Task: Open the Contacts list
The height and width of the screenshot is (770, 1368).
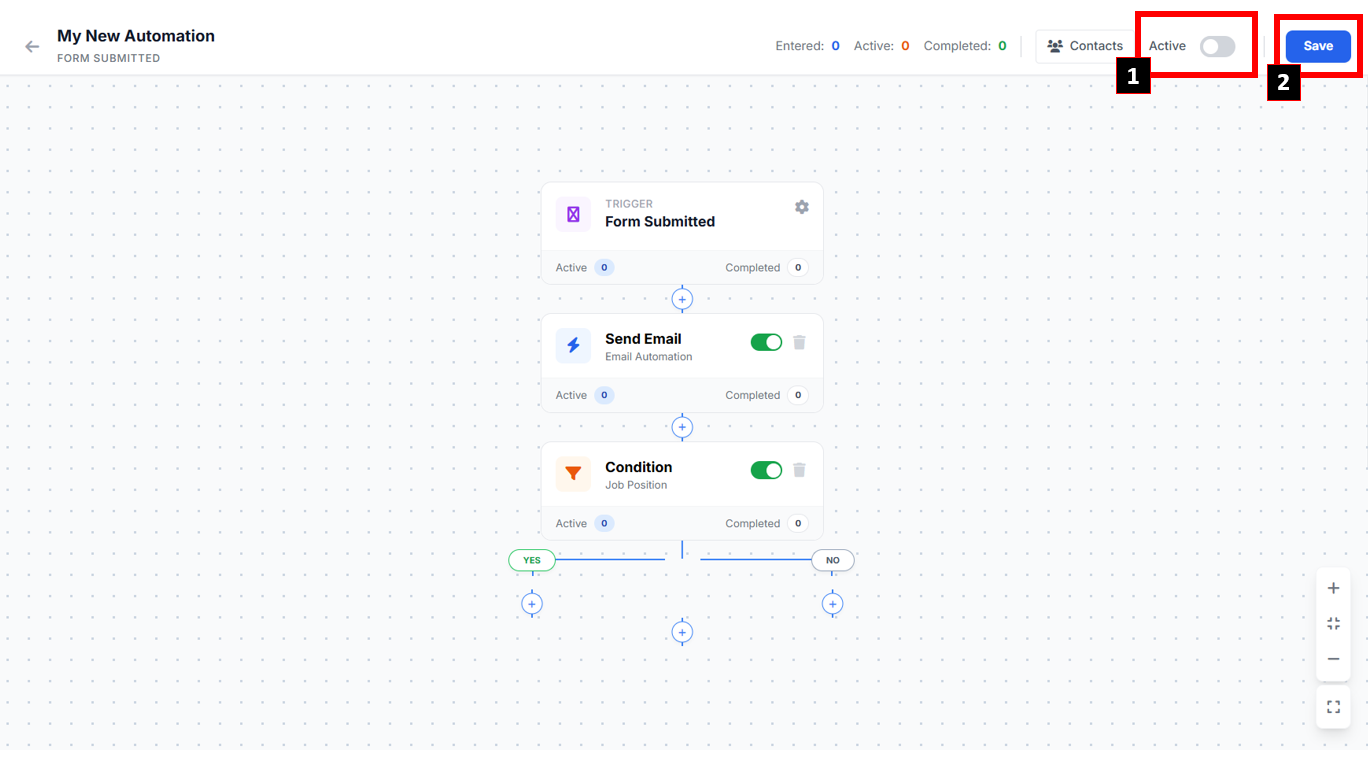Action: point(1085,46)
